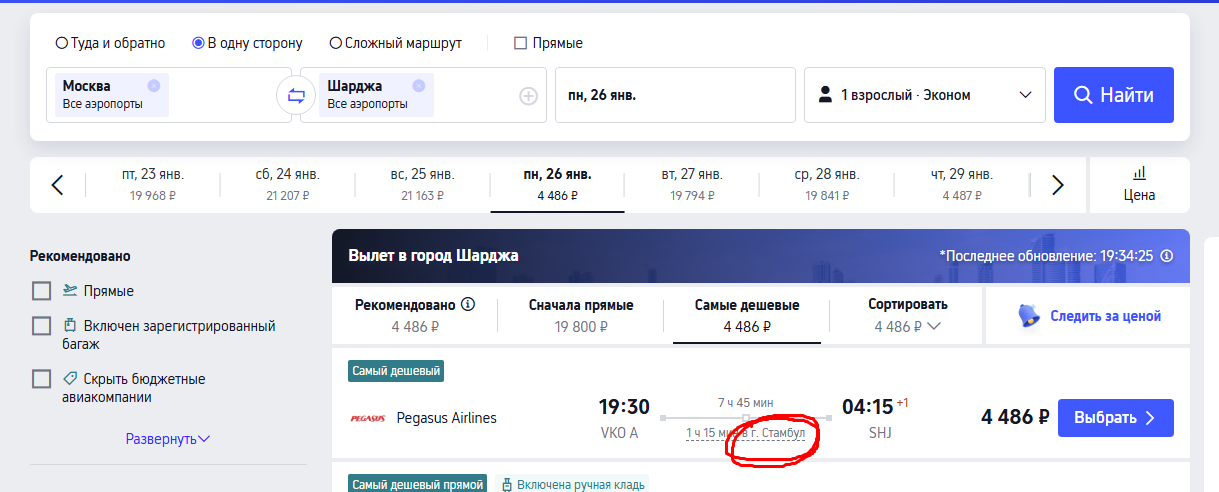Image resolution: width=1219 pixels, height=492 pixels.
Task: Click info icon next to Рекомендовано
Action: 468,305
